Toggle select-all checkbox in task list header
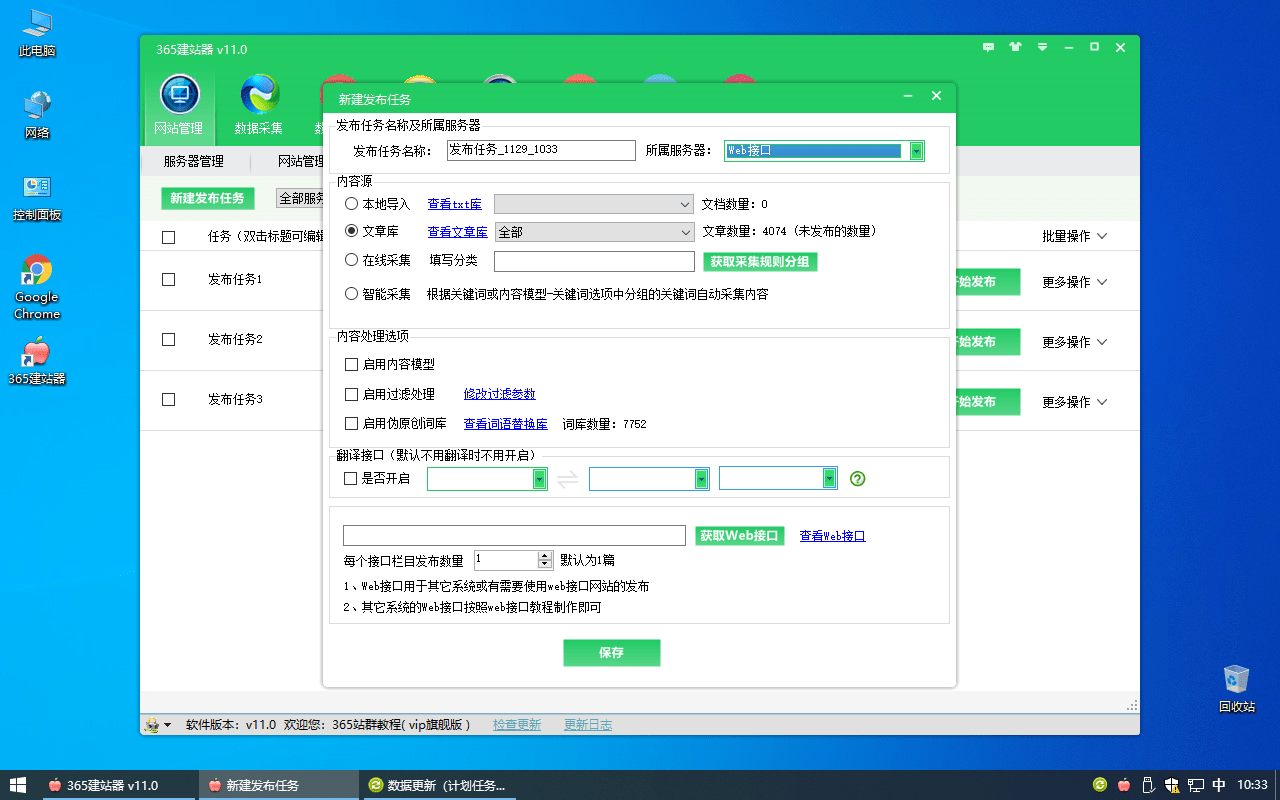The width and height of the screenshot is (1280, 800). coord(168,237)
